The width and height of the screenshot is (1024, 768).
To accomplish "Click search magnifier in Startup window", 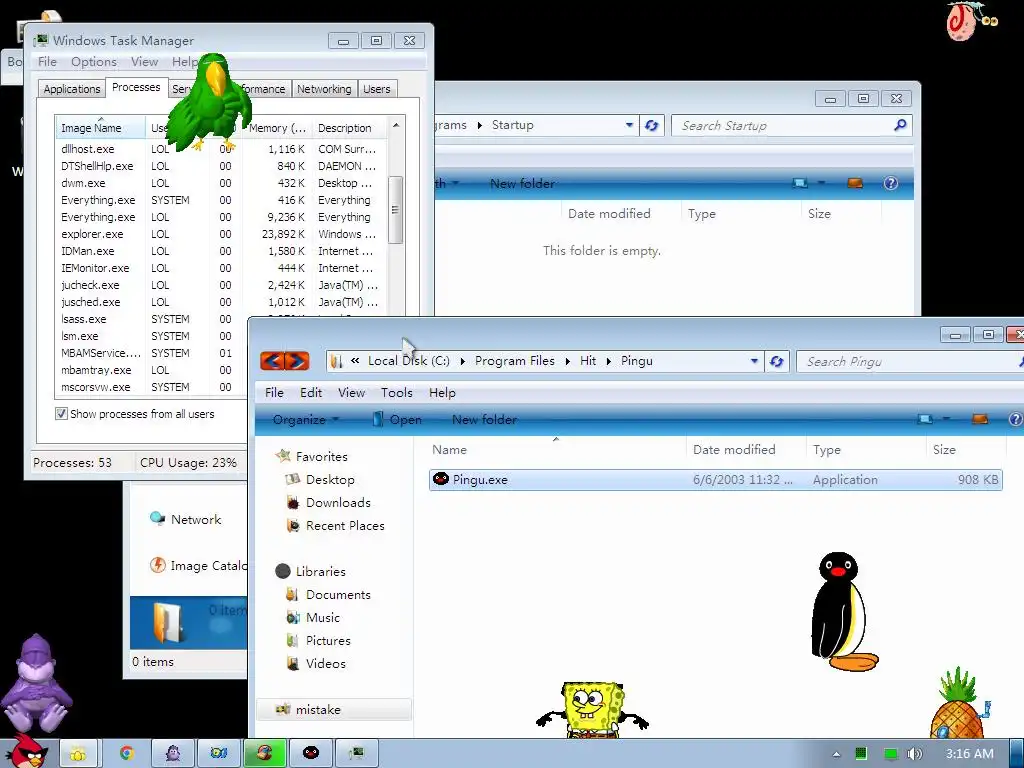I will click(x=900, y=125).
